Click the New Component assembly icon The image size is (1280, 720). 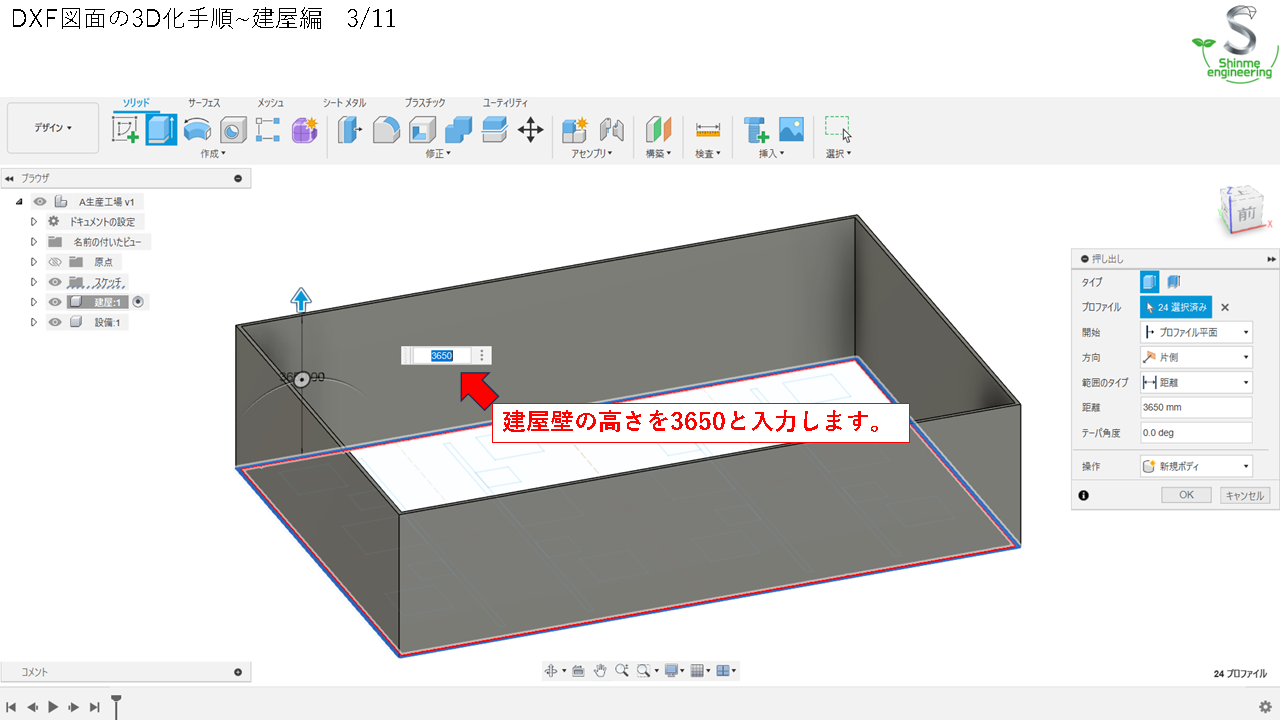(x=575, y=130)
